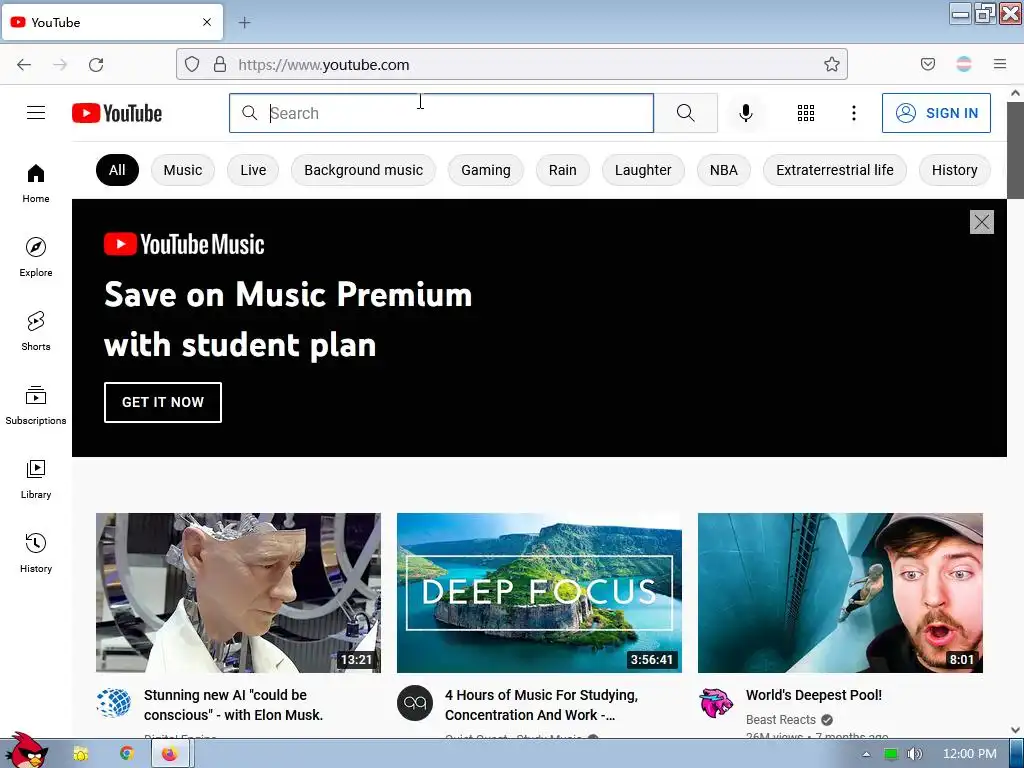Open Subscriptions in the sidebar
1024x768 pixels.
[36, 406]
